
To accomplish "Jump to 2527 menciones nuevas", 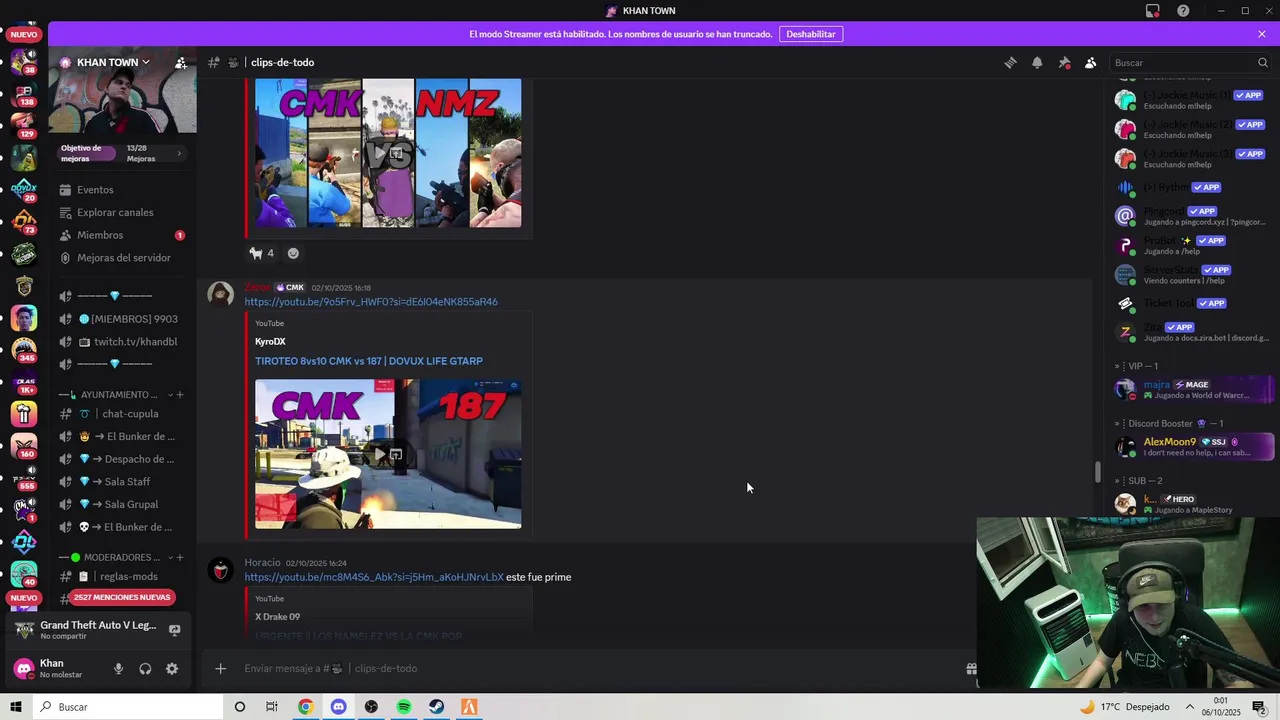I will click(123, 597).
